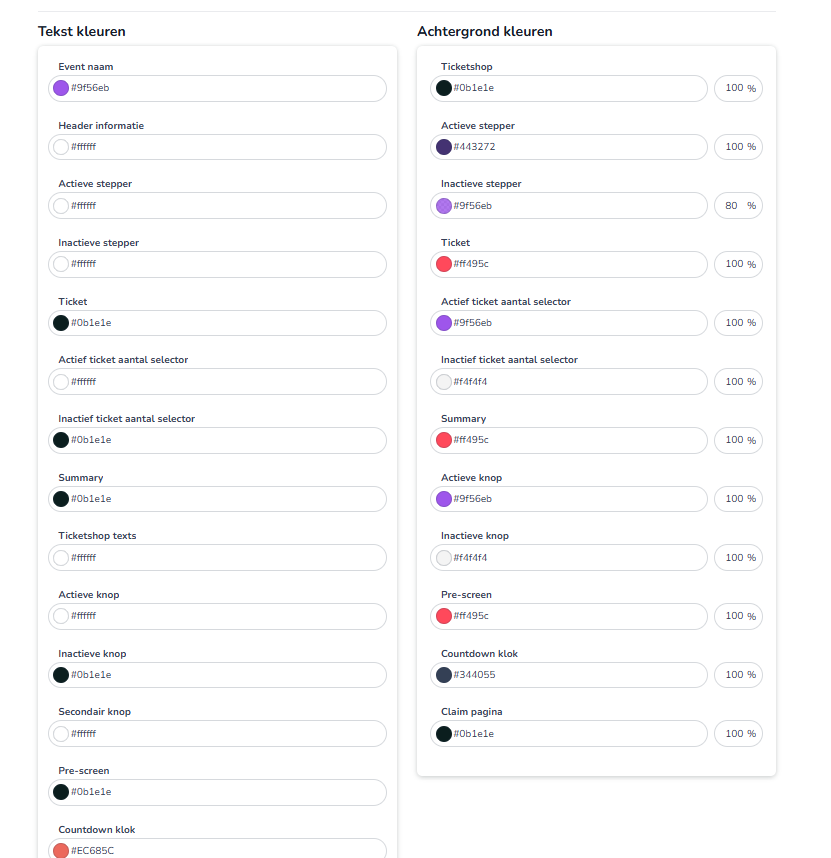
Task: Open the Countdown klok text color swatch
Action: pyautogui.click(x=61, y=851)
